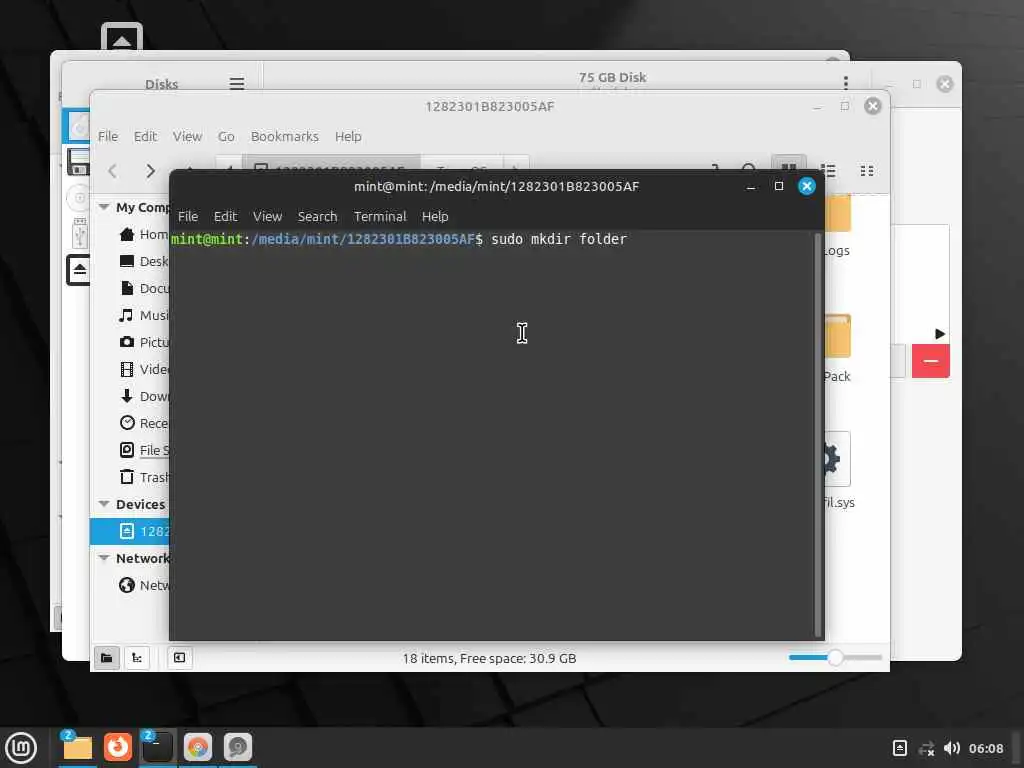Image resolution: width=1024 pixels, height=768 pixels.
Task: Show tree view sidebar button in file manager
Action: [x=137, y=658]
